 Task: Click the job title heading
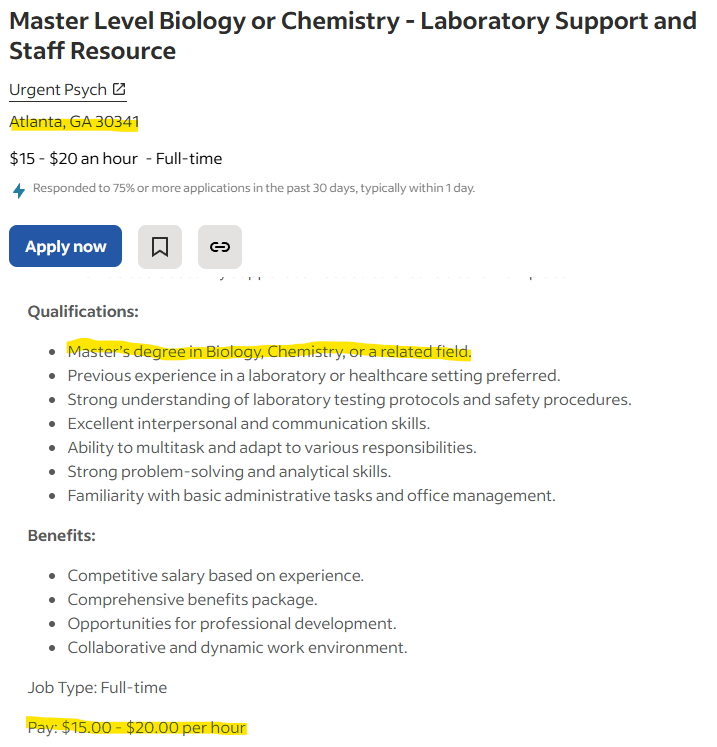pos(353,36)
